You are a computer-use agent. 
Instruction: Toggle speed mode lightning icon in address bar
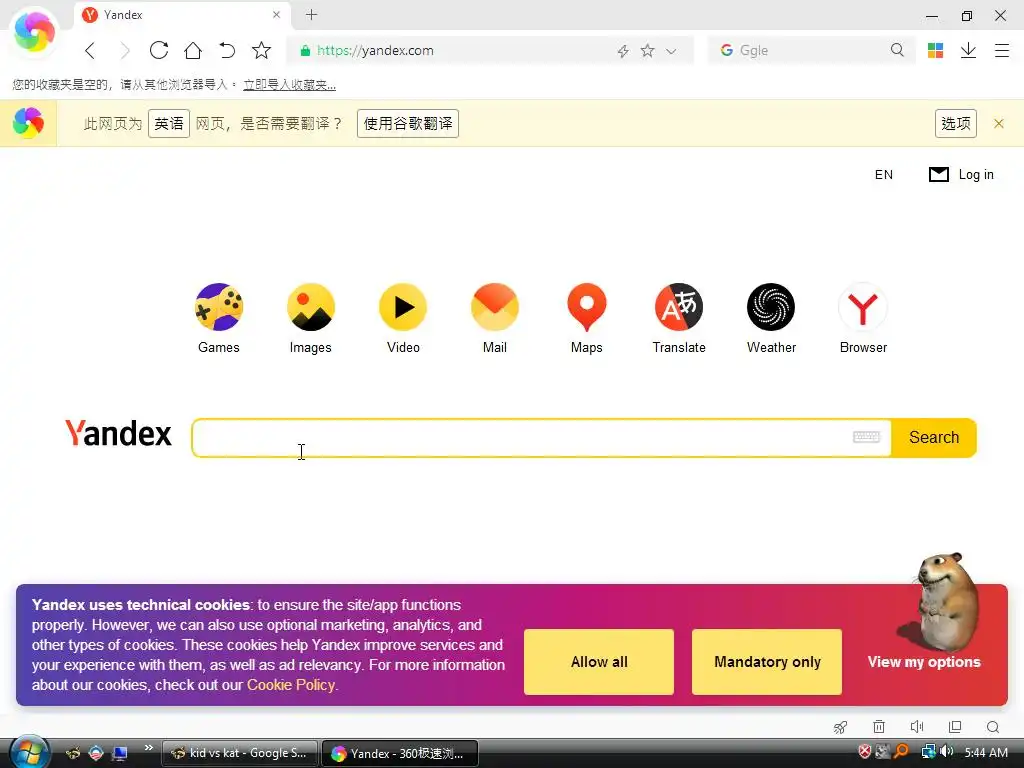(623, 51)
